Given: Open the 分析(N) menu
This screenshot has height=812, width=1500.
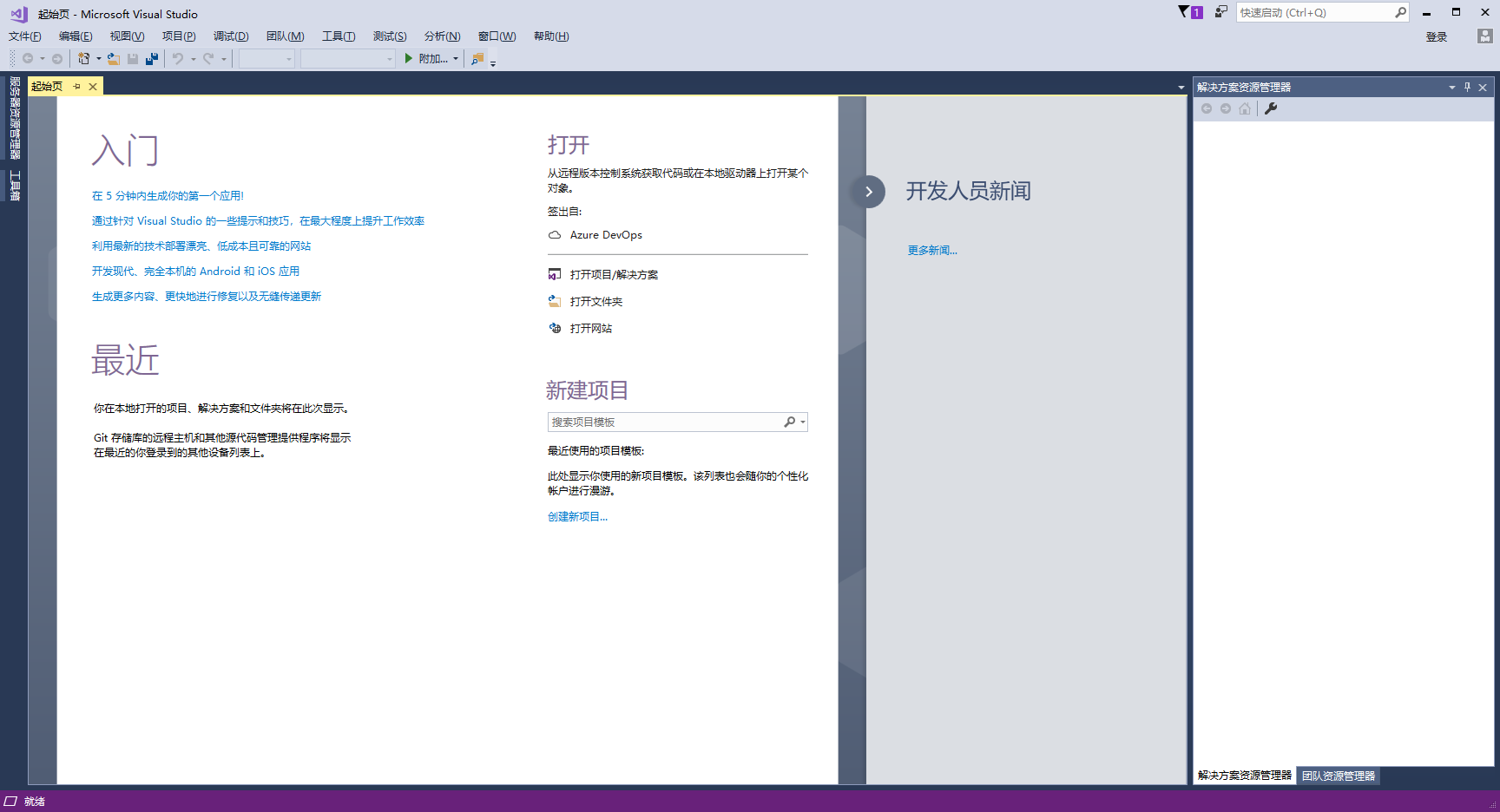Looking at the screenshot, I should (x=442, y=36).
